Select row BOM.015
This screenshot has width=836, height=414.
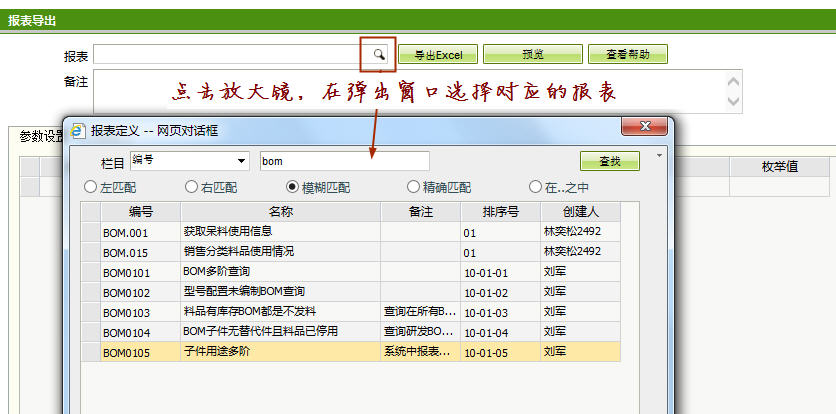[x=351, y=252]
